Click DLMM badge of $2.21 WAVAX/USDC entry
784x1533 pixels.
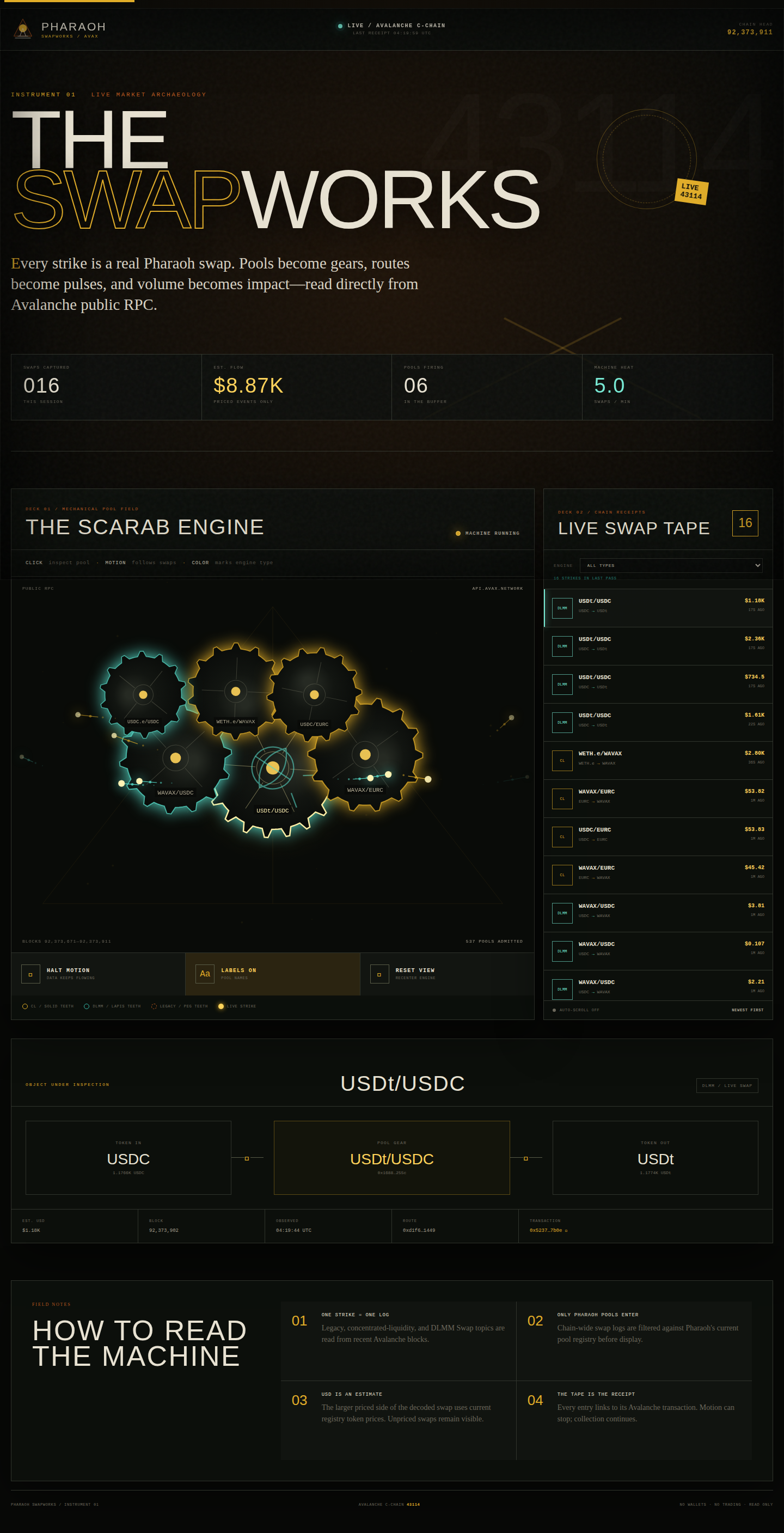coord(562,989)
